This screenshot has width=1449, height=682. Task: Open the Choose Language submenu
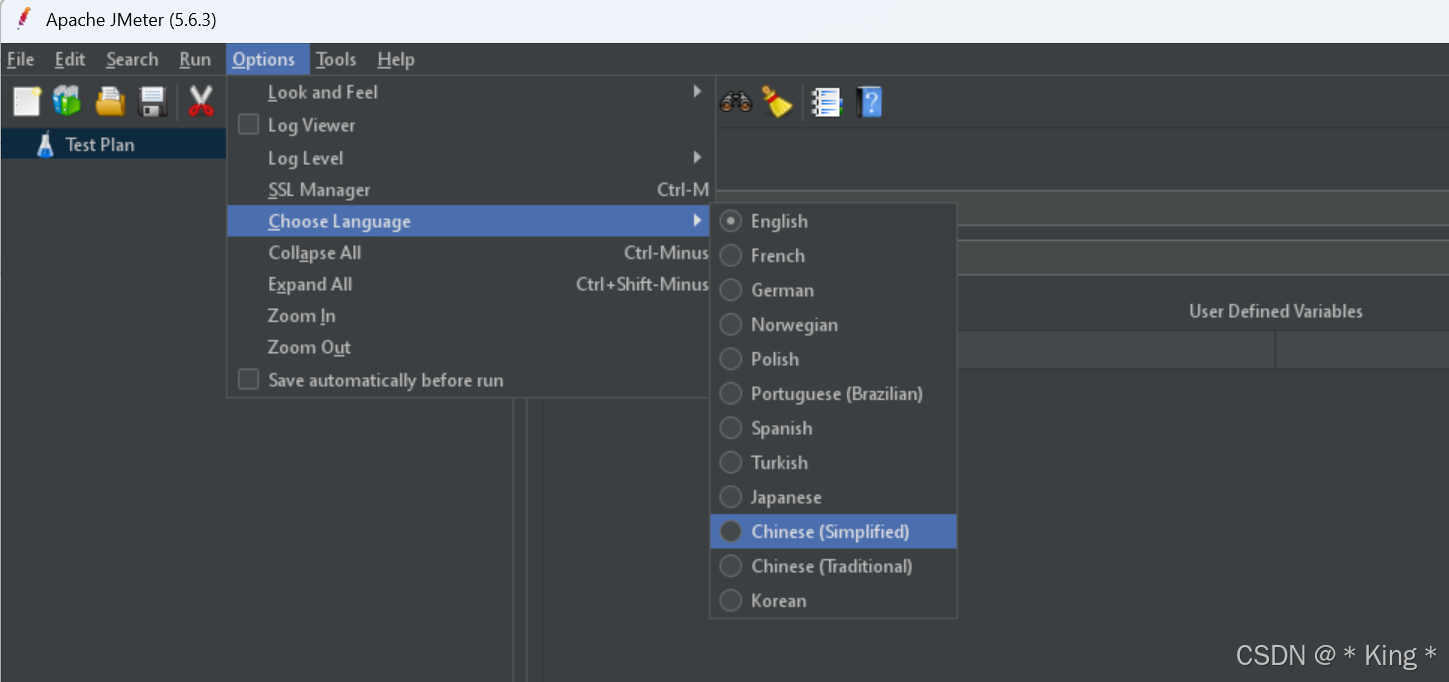(x=469, y=221)
